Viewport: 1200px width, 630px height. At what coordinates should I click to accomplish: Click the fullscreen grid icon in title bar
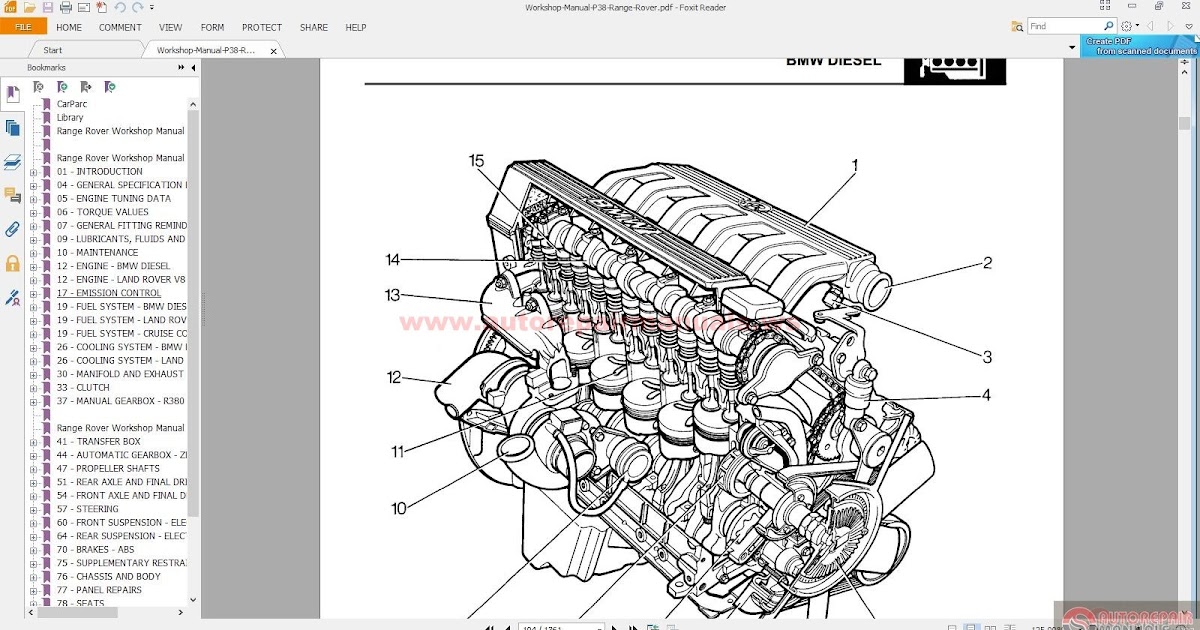(1105, 5)
